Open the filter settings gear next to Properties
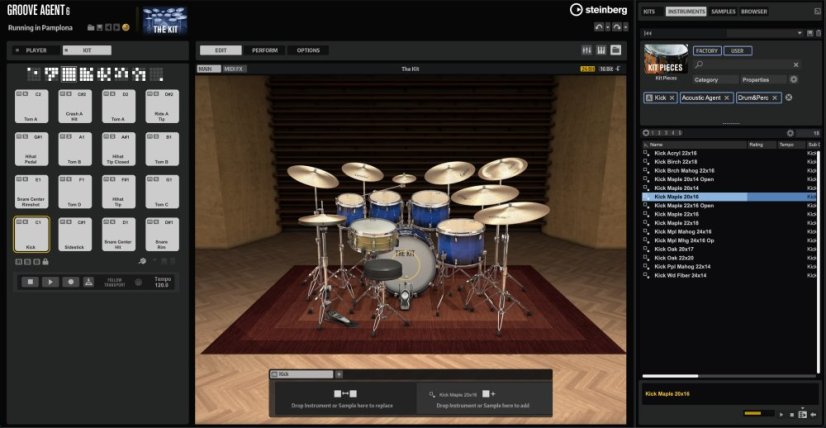 pos(793,80)
